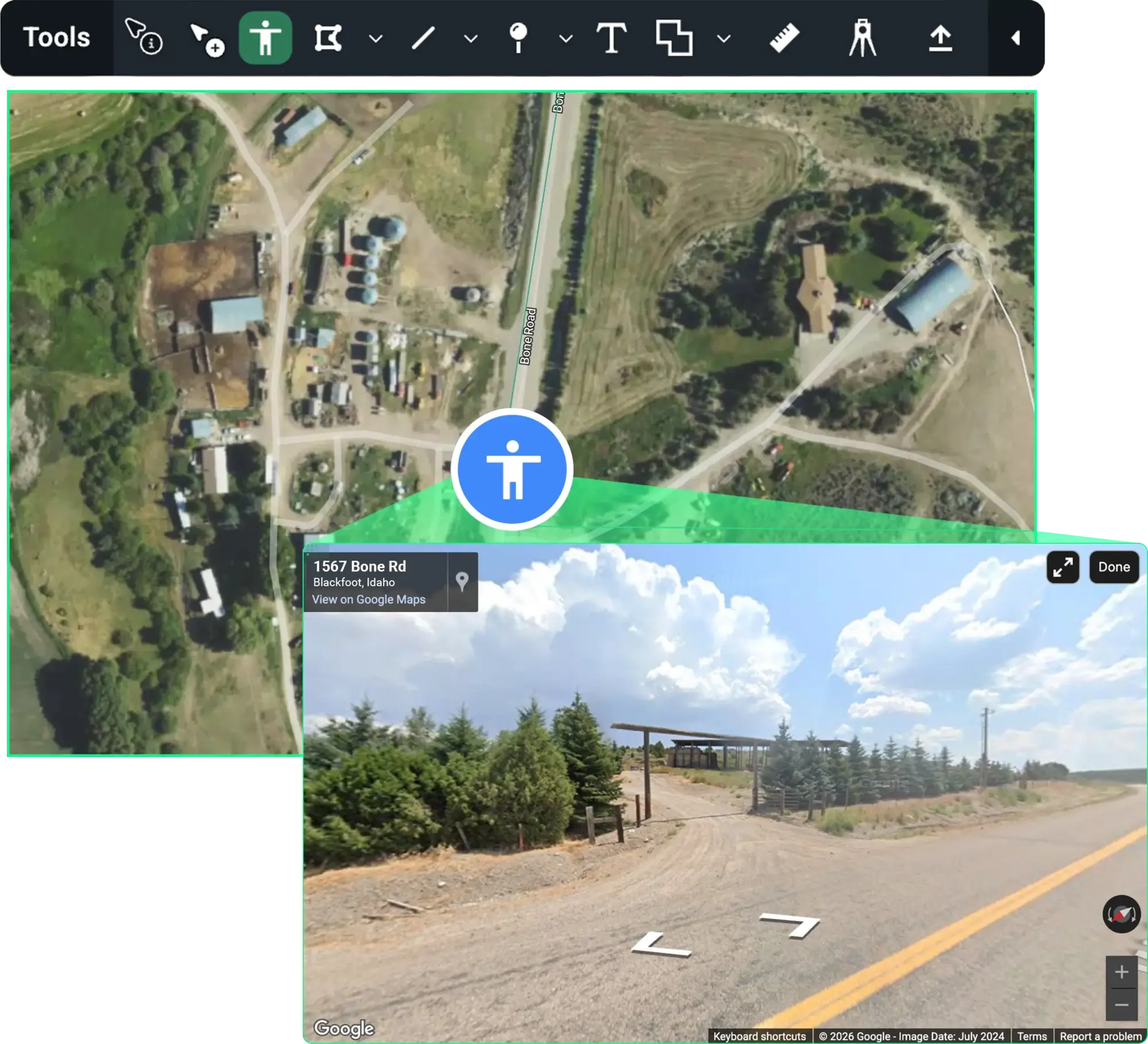The image size is (1148, 1044).
Task: Click the Done button
Action: click(1114, 567)
